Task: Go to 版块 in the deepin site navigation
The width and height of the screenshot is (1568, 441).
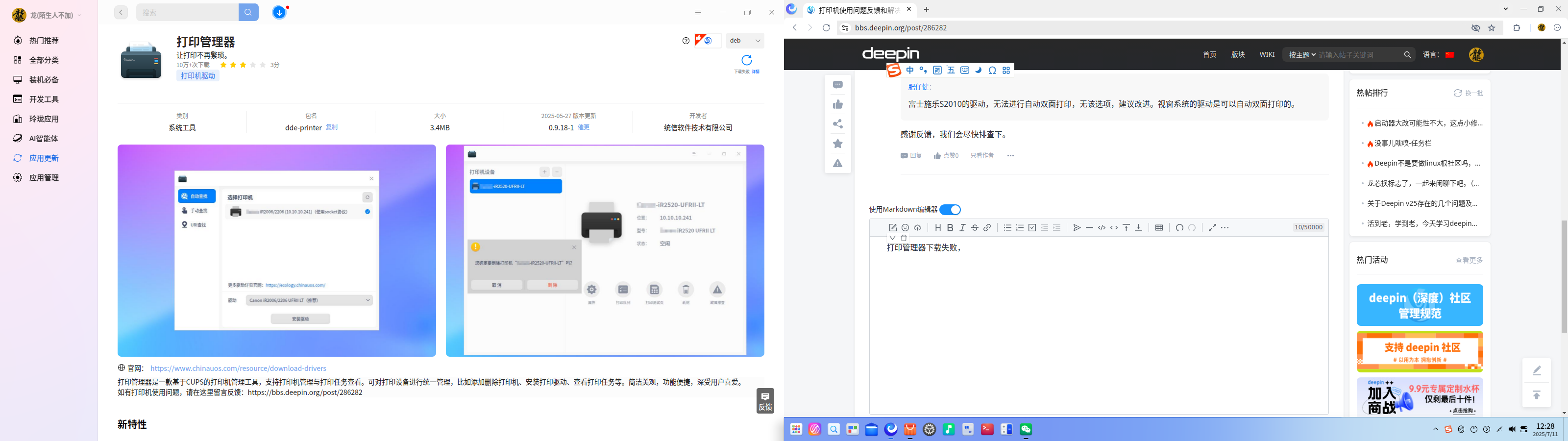Action: pos(1238,55)
